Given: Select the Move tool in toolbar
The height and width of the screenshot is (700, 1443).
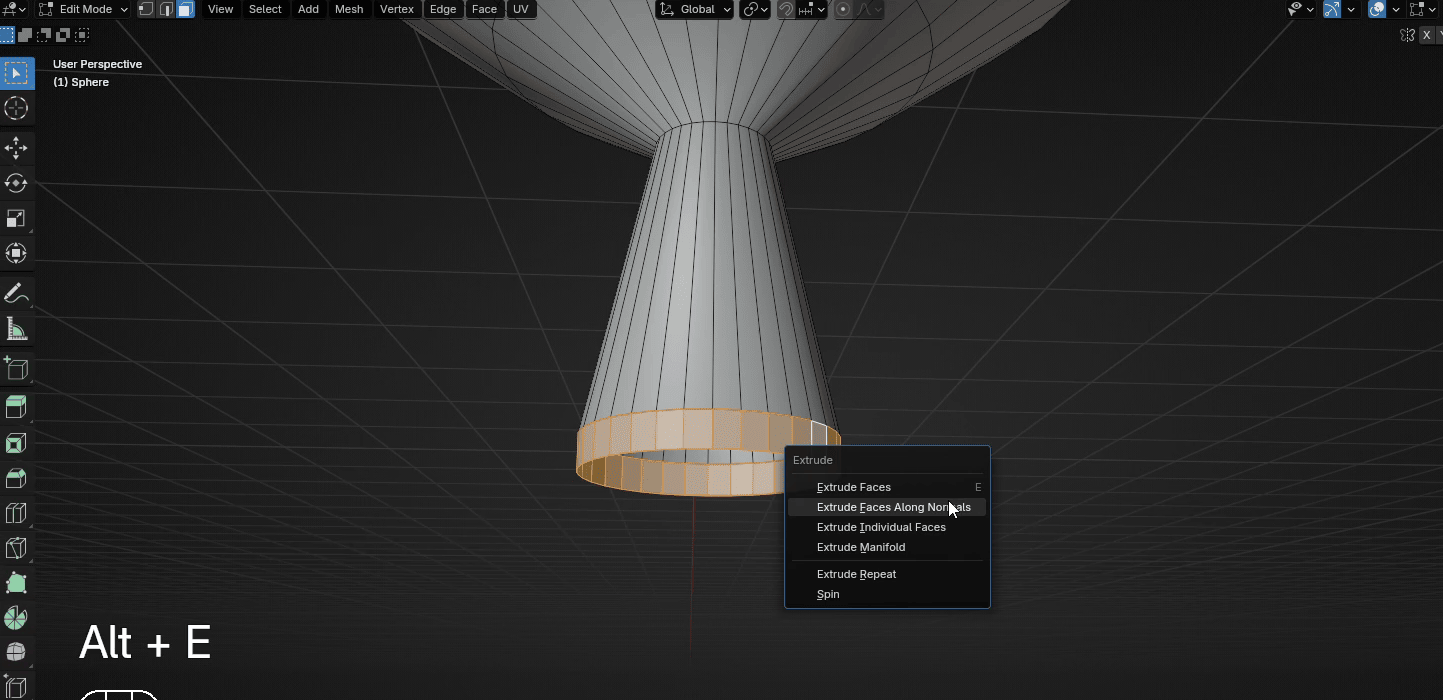Looking at the screenshot, I should click(16, 148).
